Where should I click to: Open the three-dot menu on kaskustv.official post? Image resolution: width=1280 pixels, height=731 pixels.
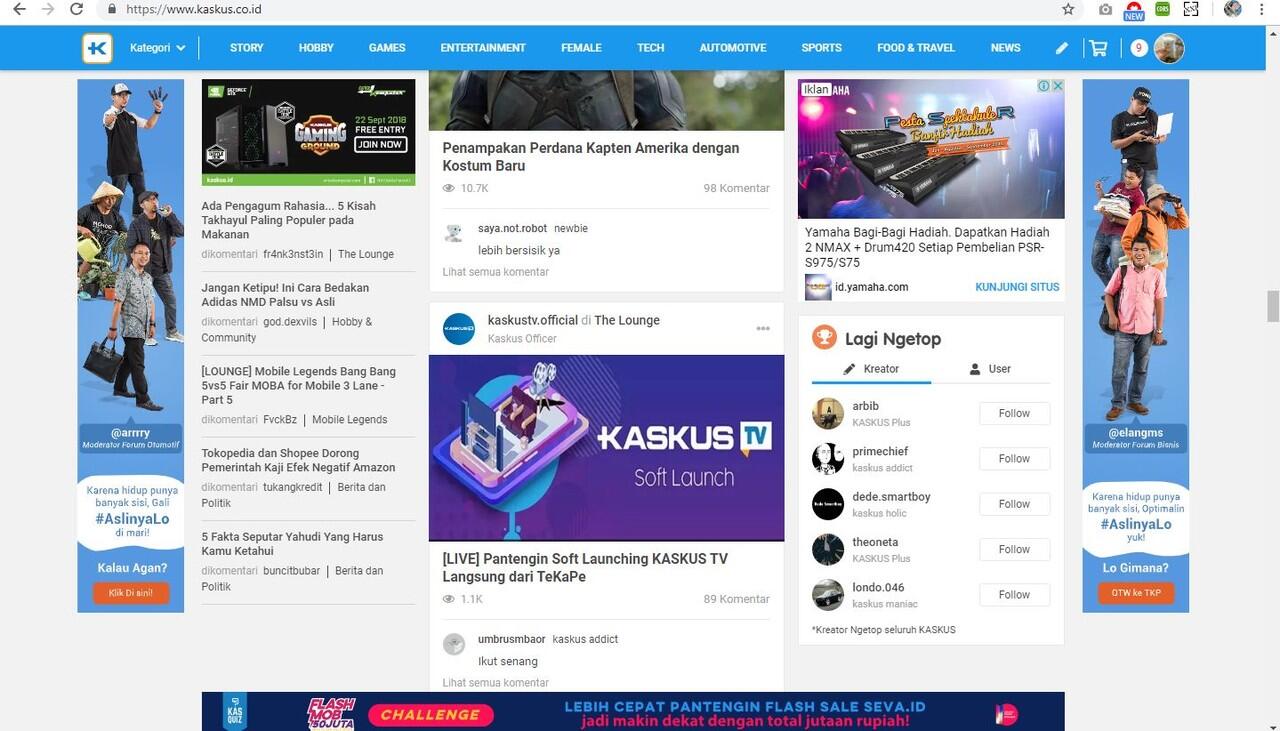pos(763,329)
